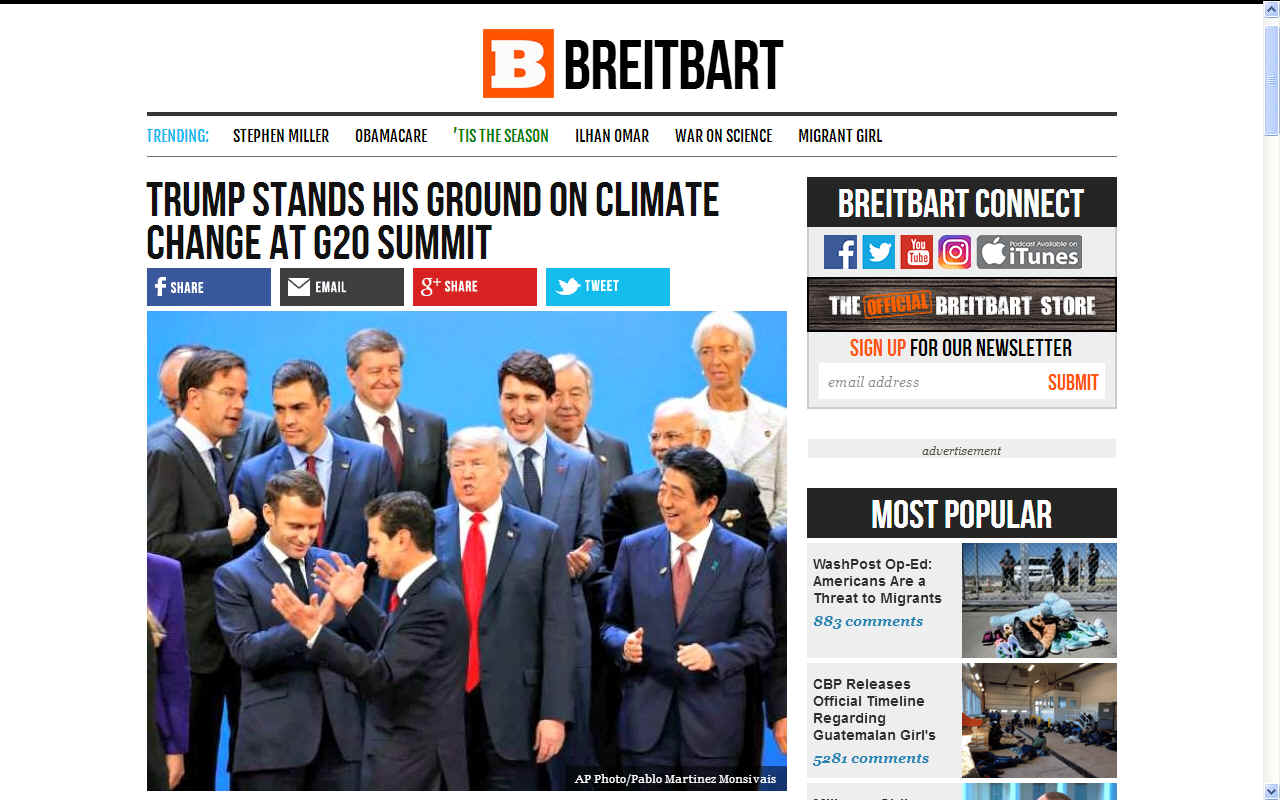The height and width of the screenshot is (800, 1280).
Task: Open trending topic Ilhan Omar
Action: tap(612, 136)
